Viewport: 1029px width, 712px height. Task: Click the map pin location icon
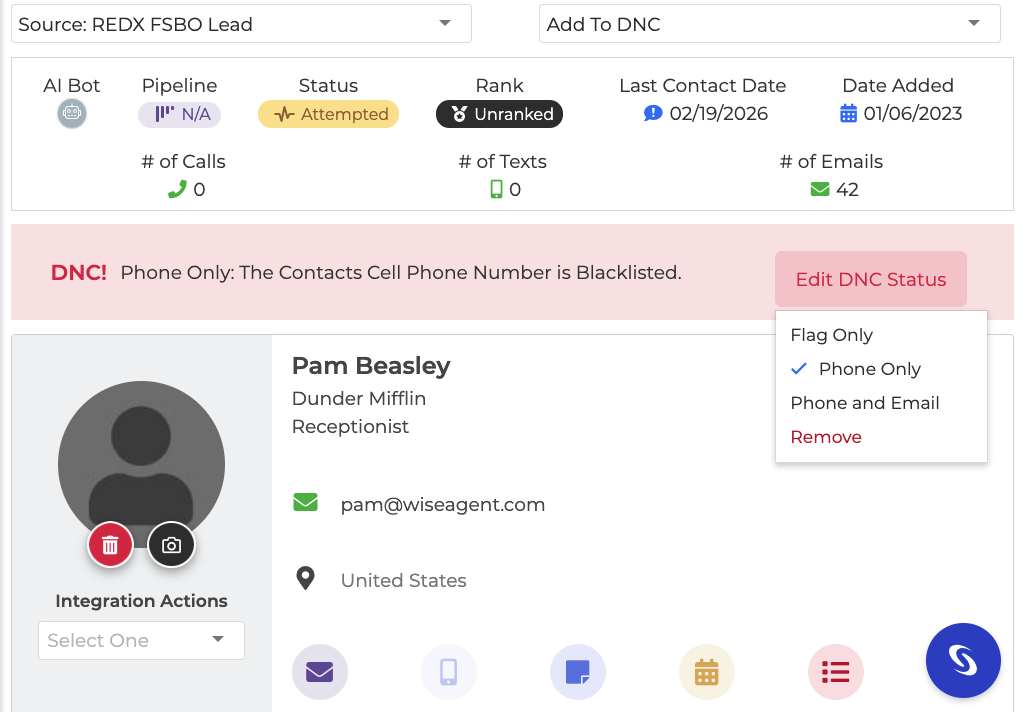tap(305, 579)
